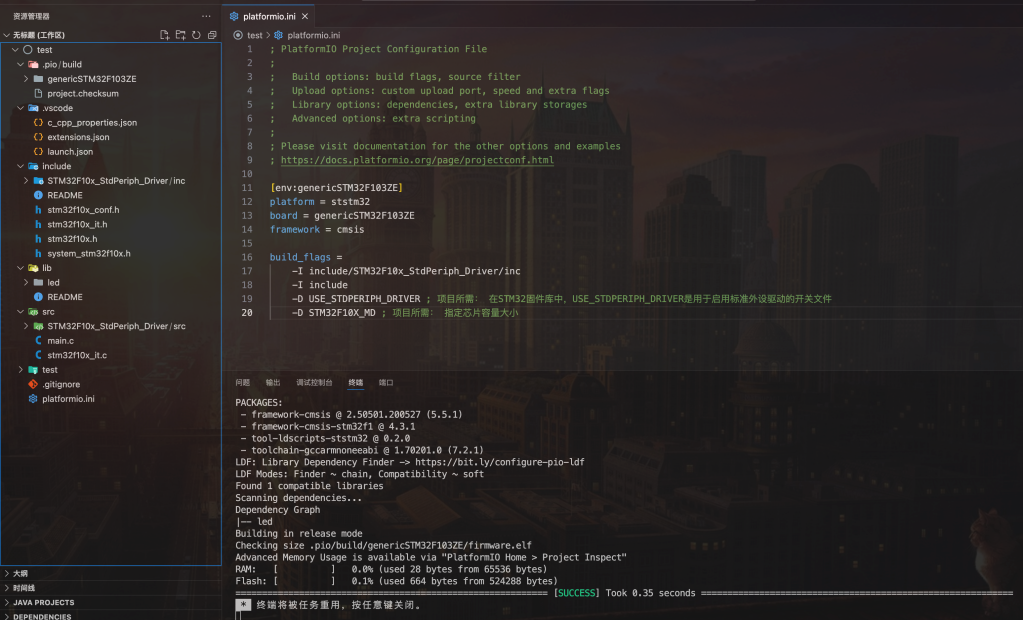Click the 'platform = ststm32' line
The width and height of the screenshot is (1023, 620).
pos(320,202)
